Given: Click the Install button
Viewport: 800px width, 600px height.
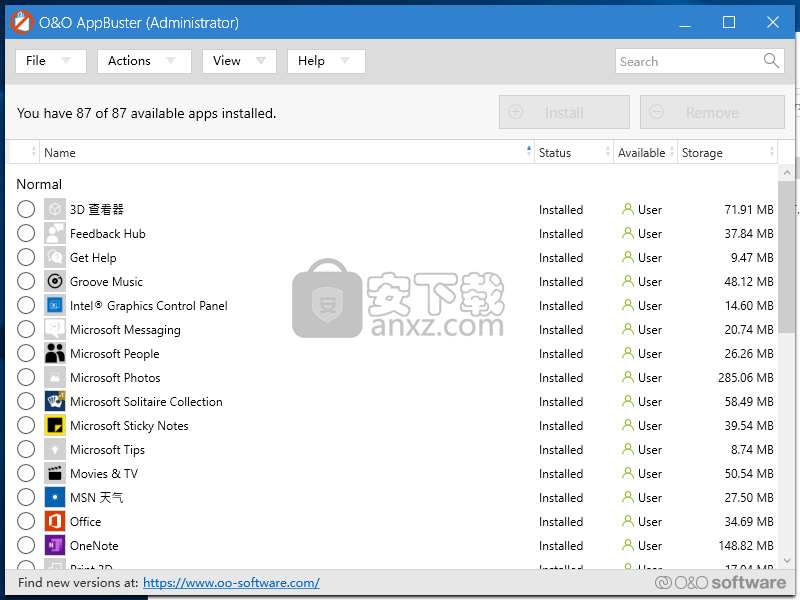Looking at the screenshot, I should pyautogui.click(x=564, y=112).
